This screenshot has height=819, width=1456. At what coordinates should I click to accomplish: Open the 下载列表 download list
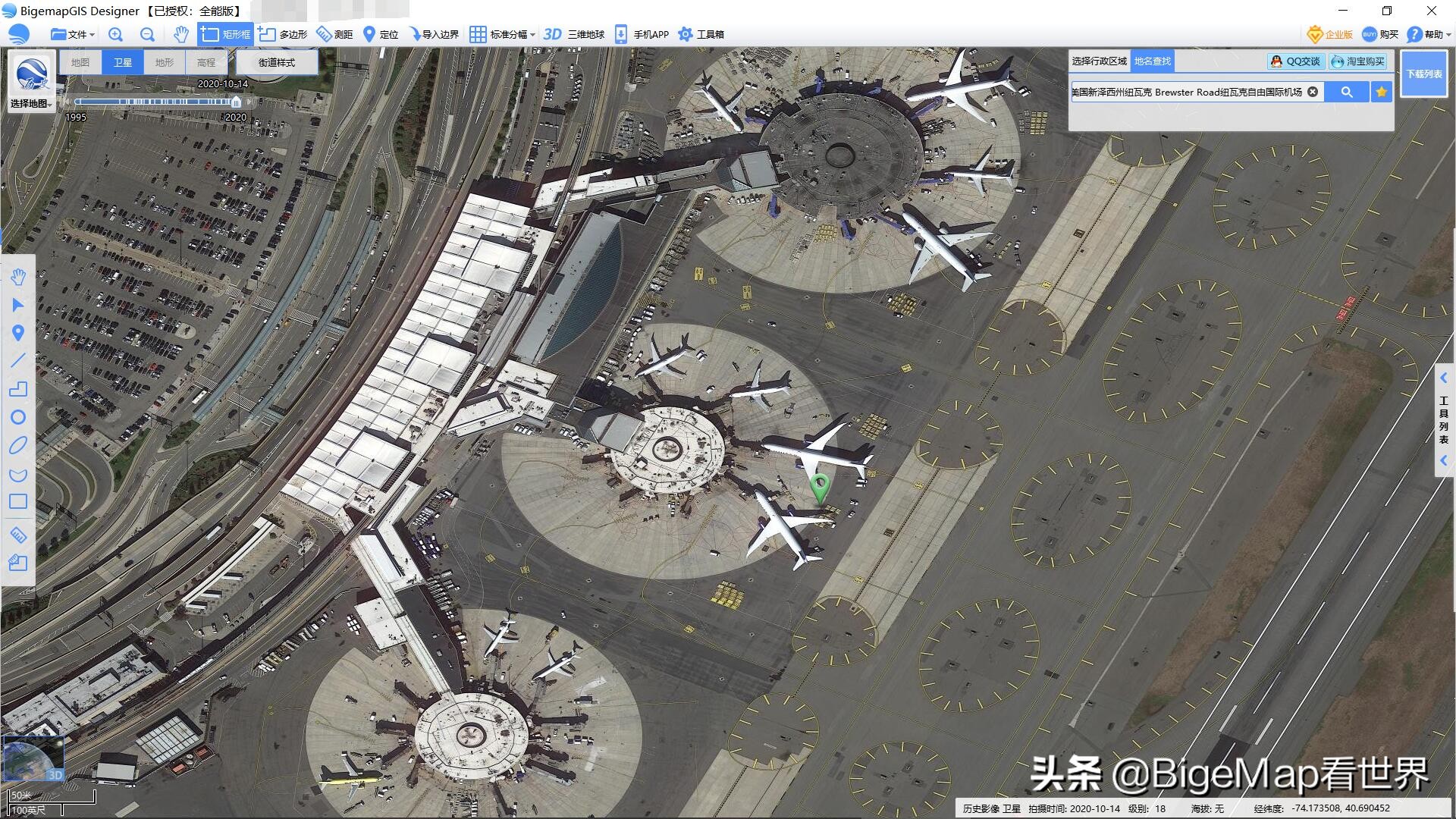tap(1424, 74)
